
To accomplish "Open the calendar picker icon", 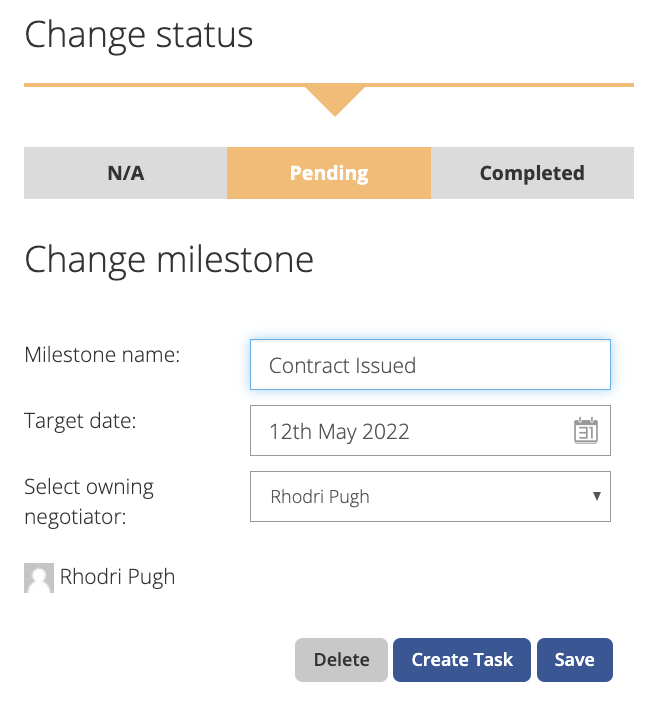I will tap(586, 430).
